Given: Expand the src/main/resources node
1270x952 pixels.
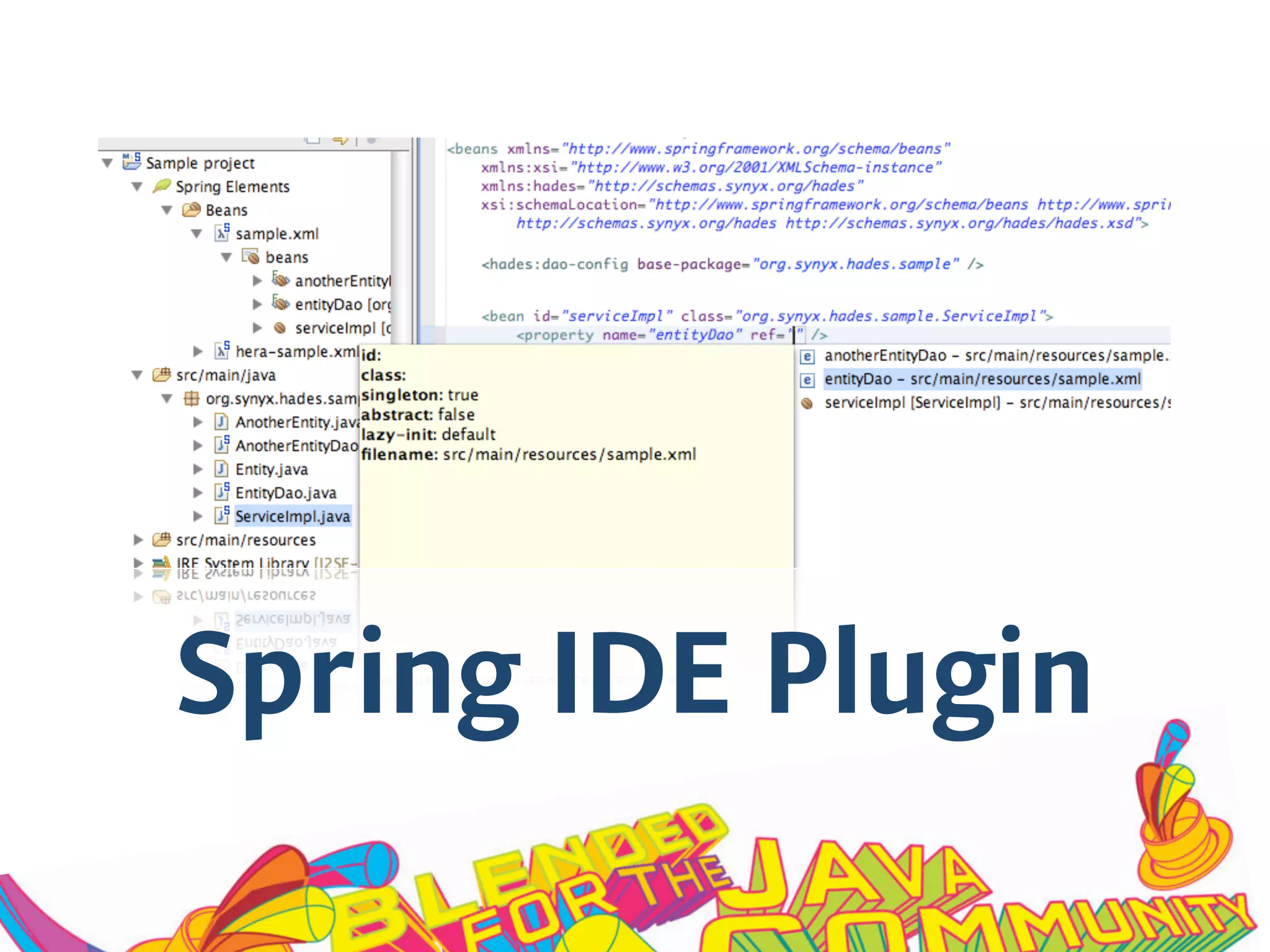Looking at the screenshot, I should (138, 540).
